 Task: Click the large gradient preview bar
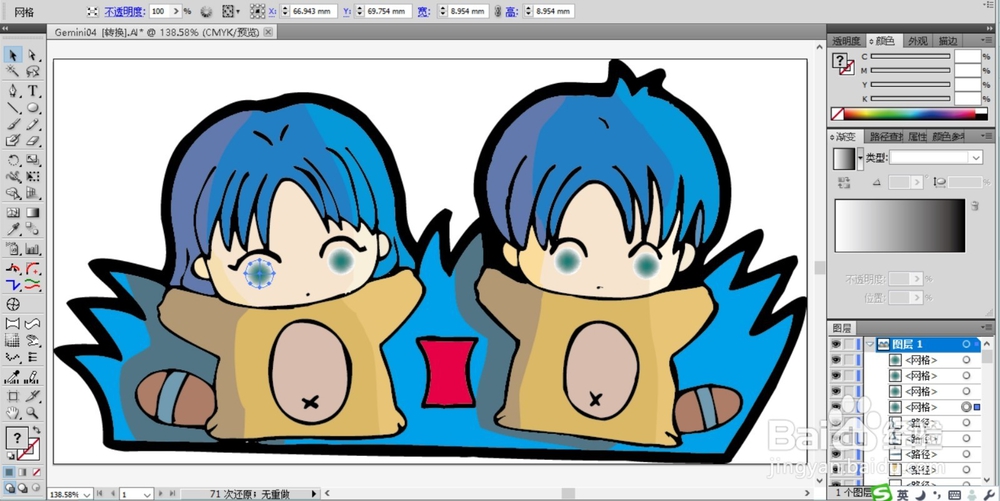pyautogui.click(x=900, y=226)
